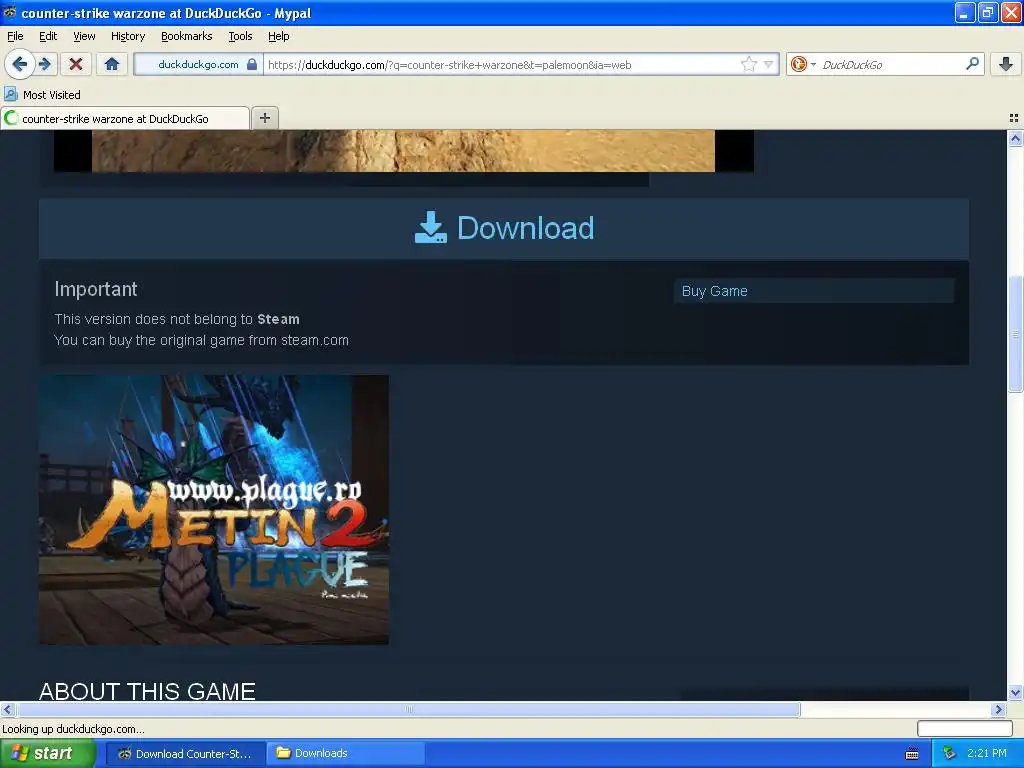The width and height of the screenshot is (1024, 768).
Task: Show the list all tabs button
Action: 1014,118
